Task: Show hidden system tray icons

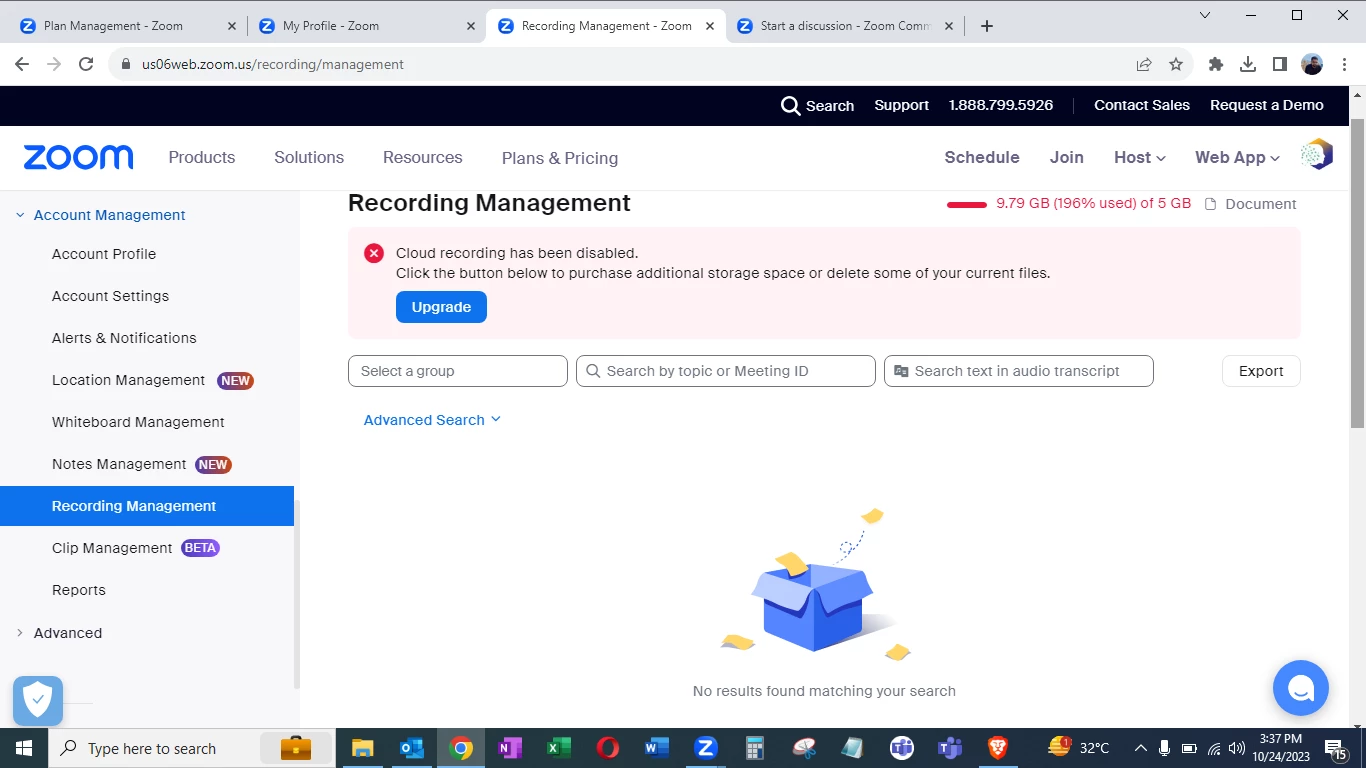Action: pos(1140,748)
